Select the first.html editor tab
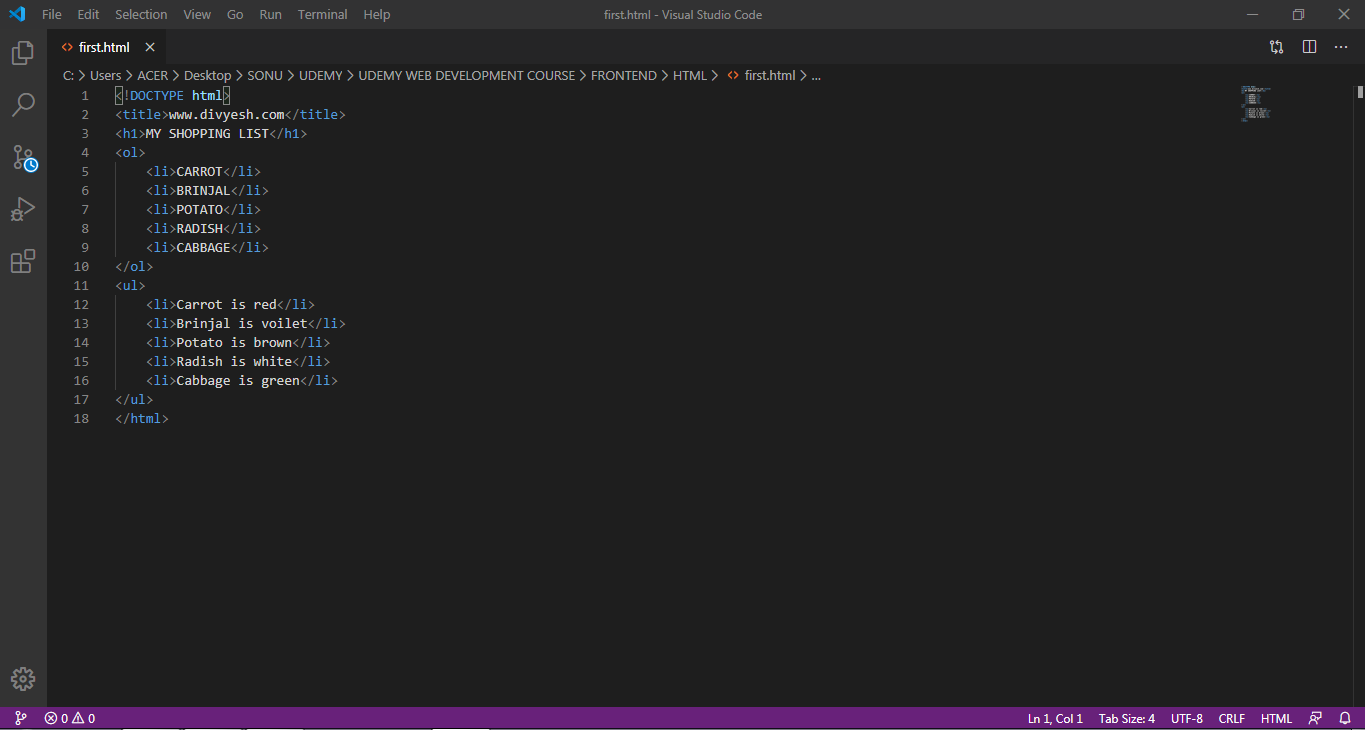This screenshot has height=730, width=1365. click(x=103, y=46)
